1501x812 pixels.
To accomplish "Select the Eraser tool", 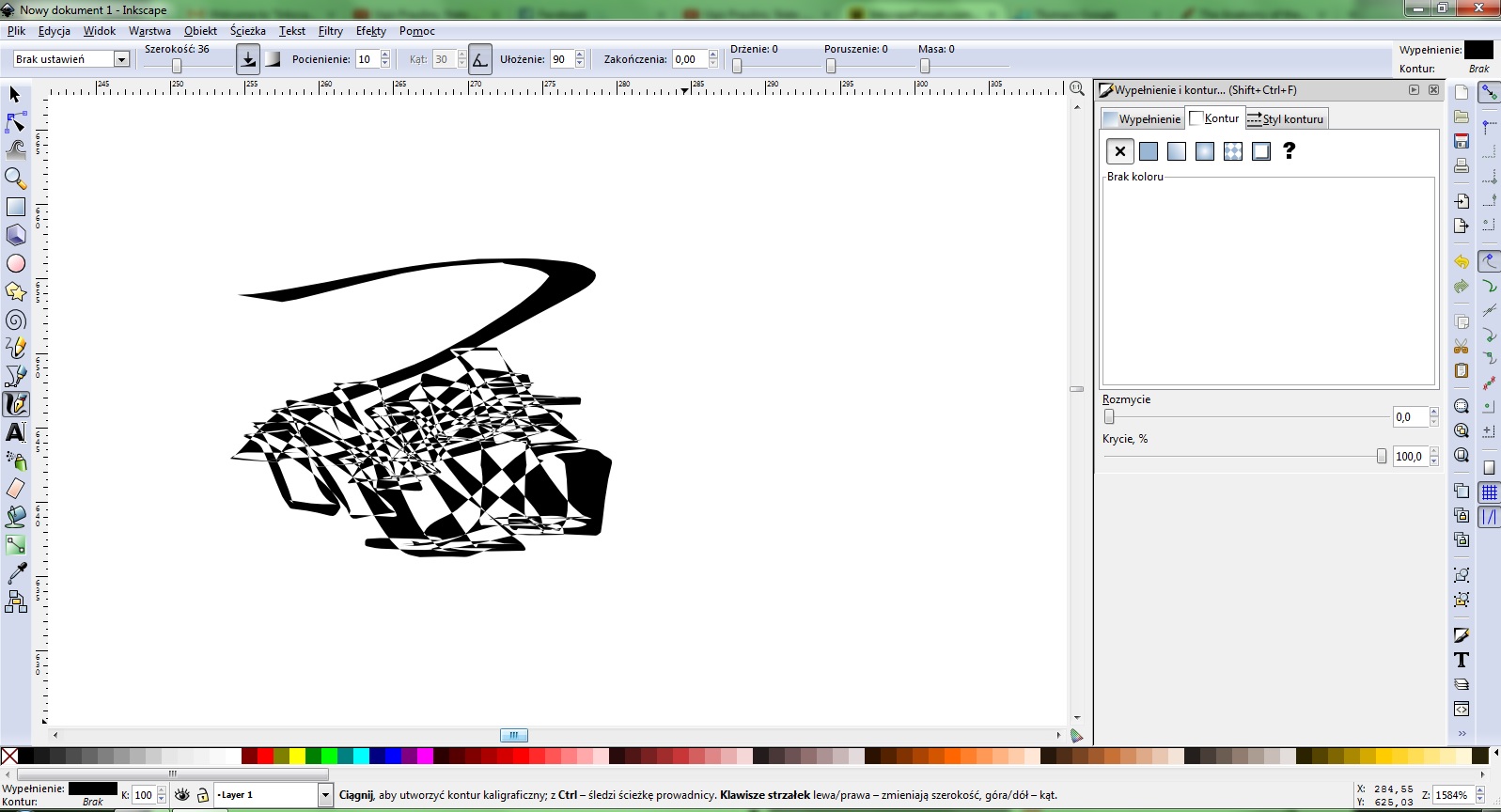I will 15,489.
